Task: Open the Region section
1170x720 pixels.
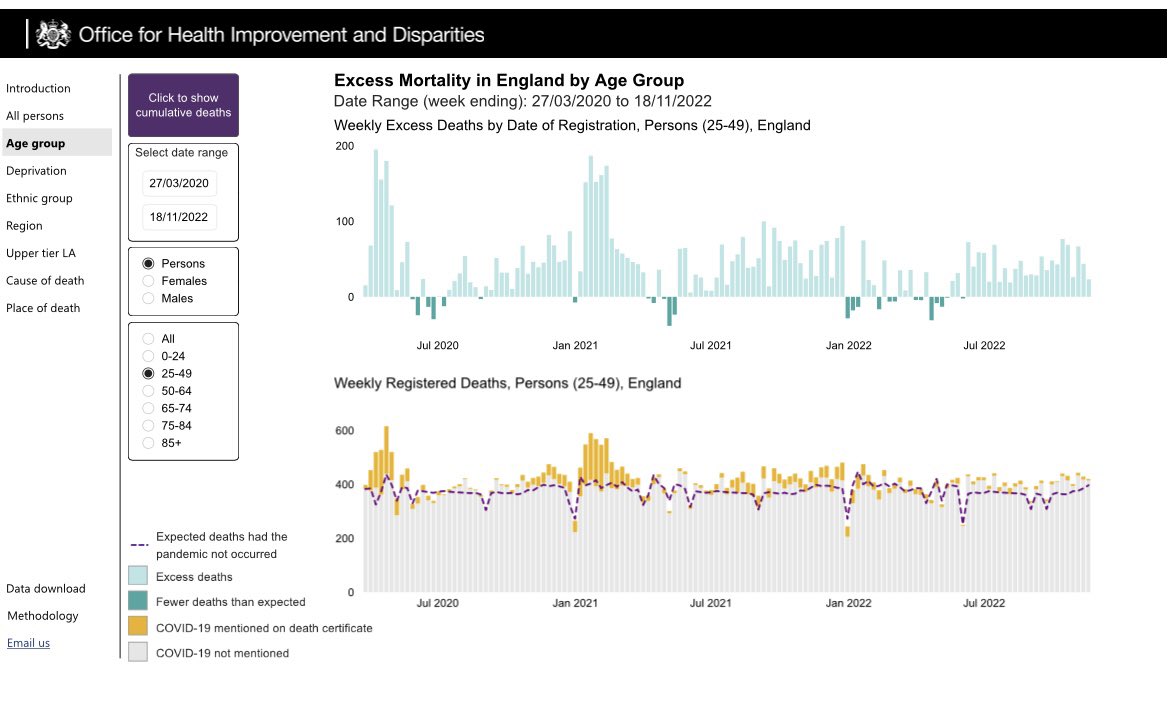Action: point(25,226)
